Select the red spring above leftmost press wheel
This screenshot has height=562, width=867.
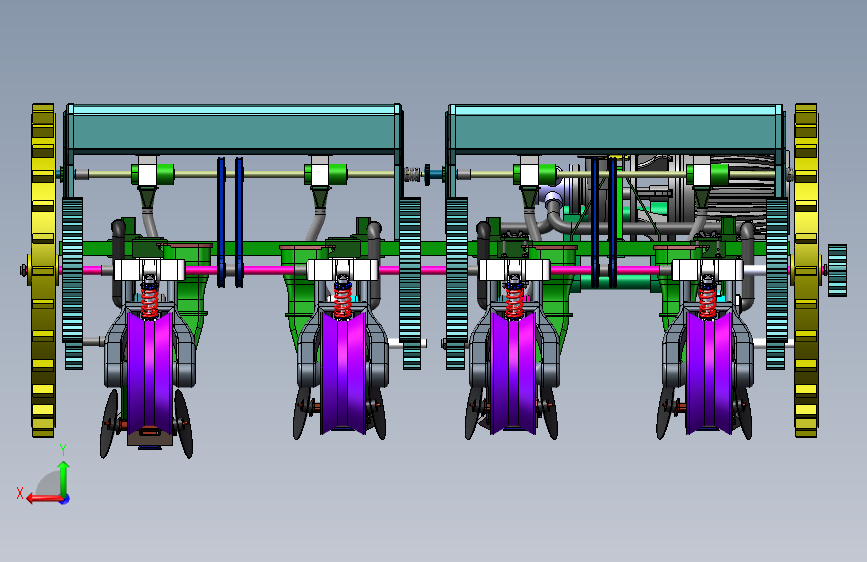149,302
